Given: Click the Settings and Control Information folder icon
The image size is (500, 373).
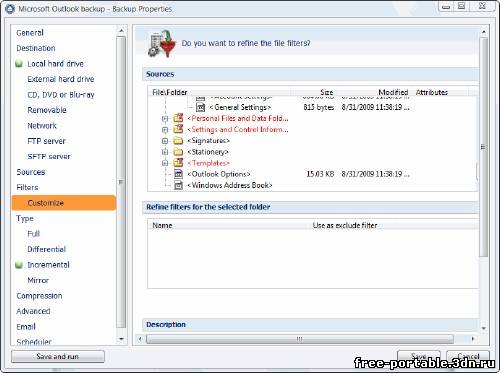Looking at the screenshot, I should (x=178, y=129).
